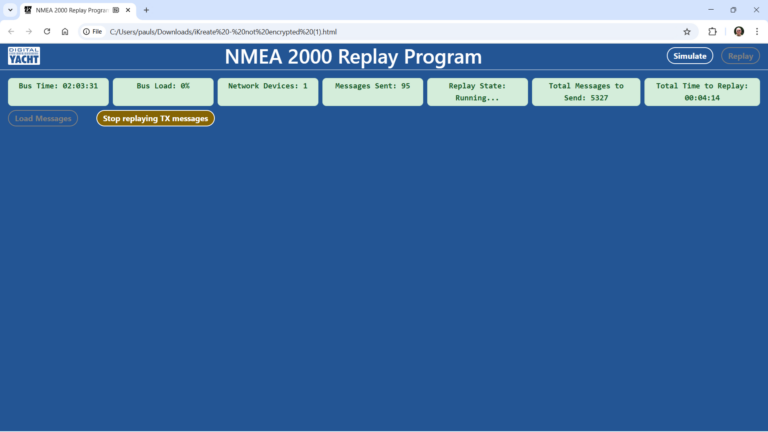Click the address bar URL field
Screen dimensions: 768x432
[380, 31]
